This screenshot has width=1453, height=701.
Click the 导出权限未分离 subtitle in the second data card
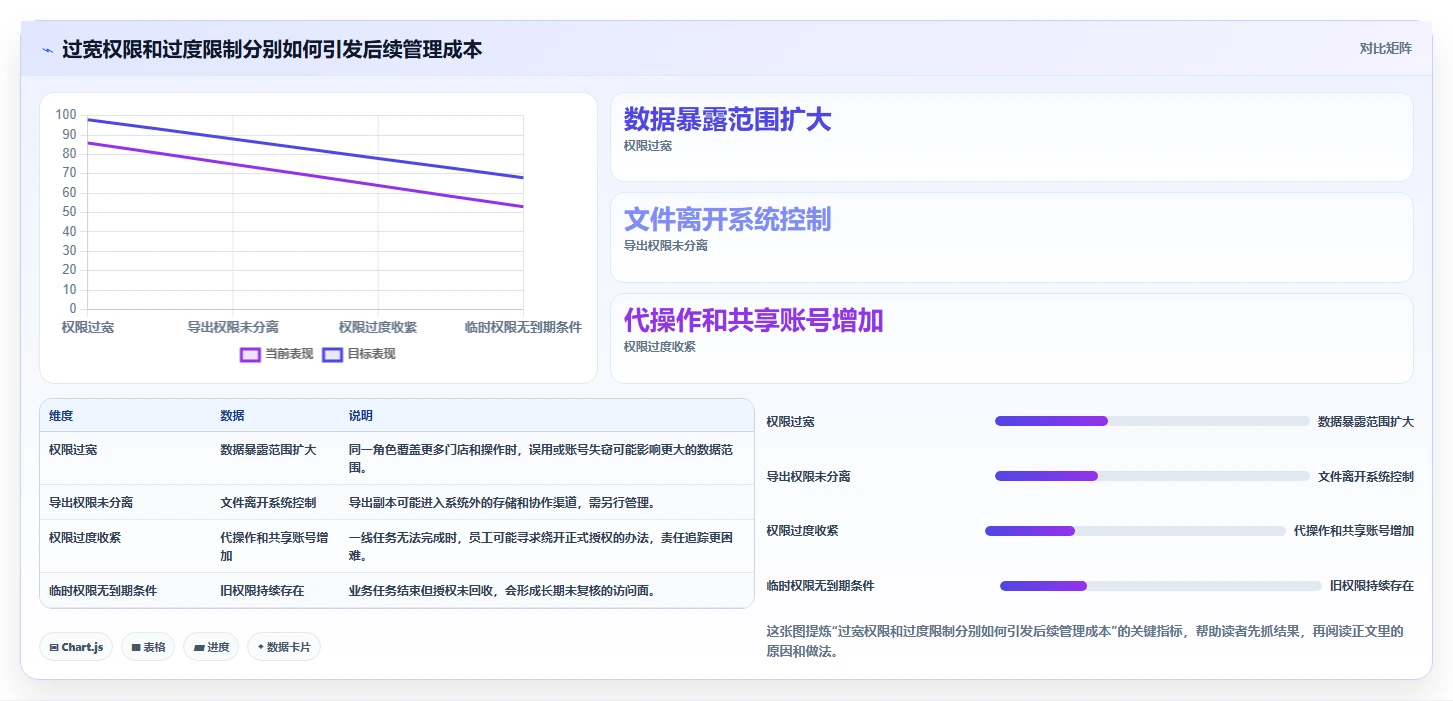pos(666,246)
